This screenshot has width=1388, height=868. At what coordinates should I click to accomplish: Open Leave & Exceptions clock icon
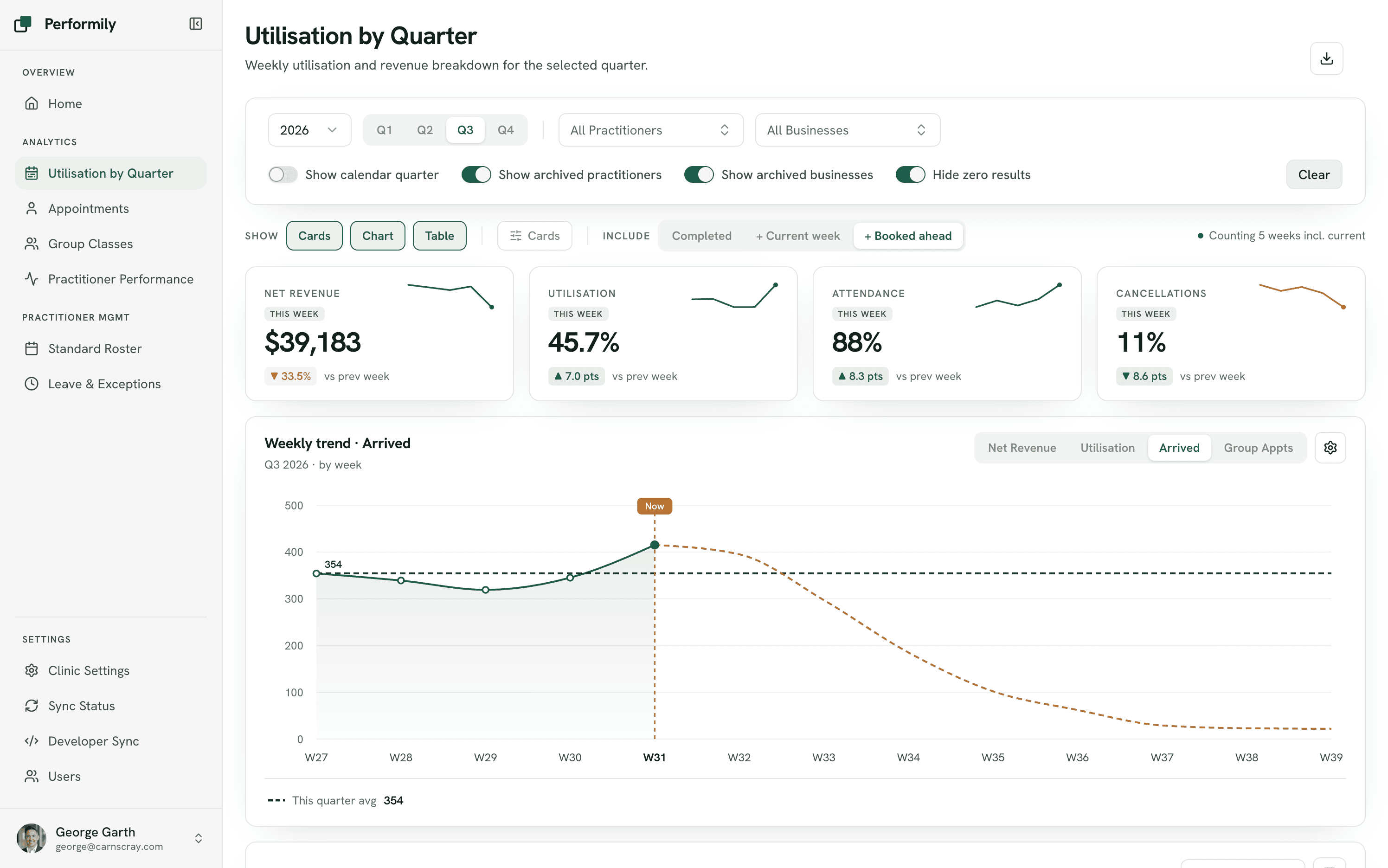coord(32,384)
